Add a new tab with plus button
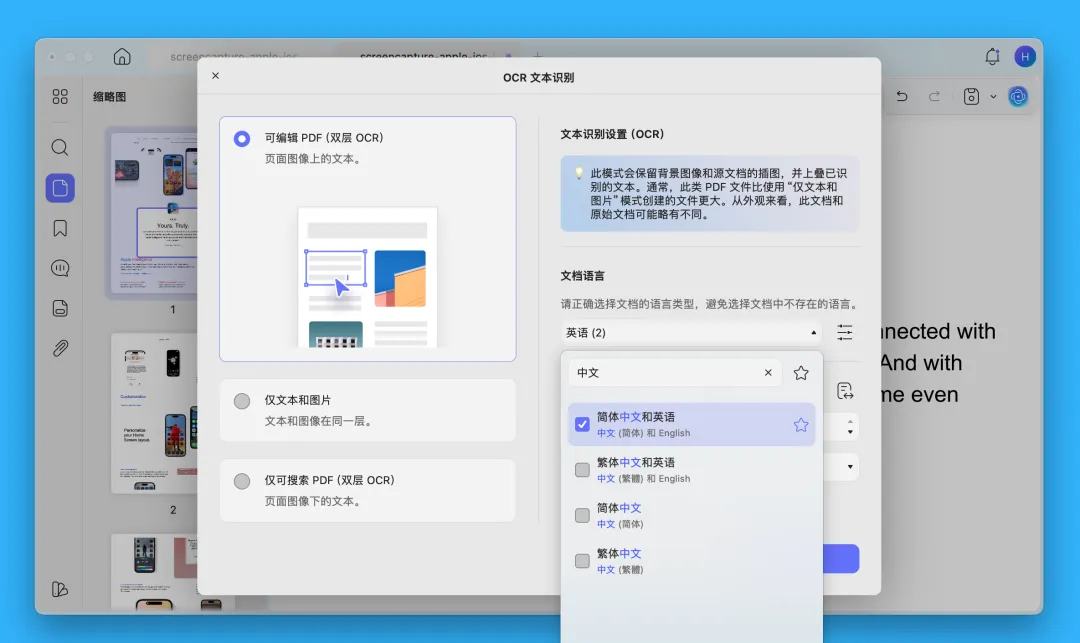Image resolution: width=1080 pixels, height=643 pixels. (x=537, y=55)
